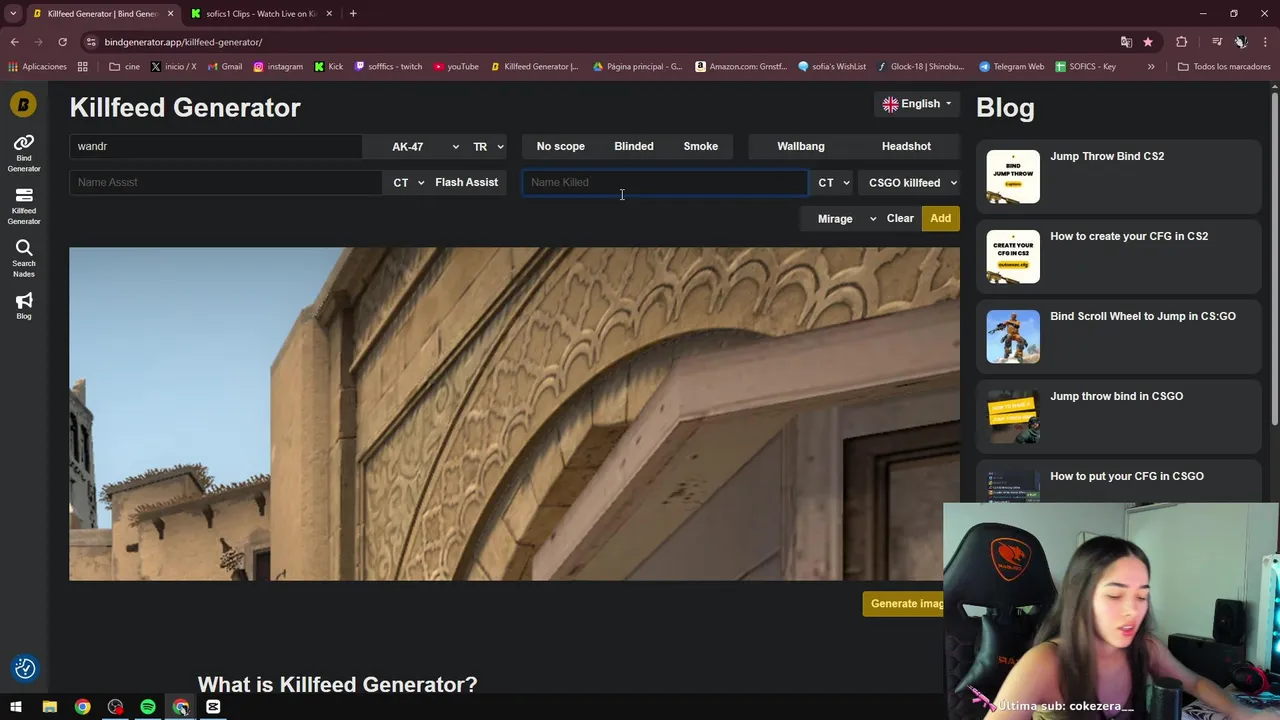The height and width of the screenshot is (720, 1280).
Task: Open a new browser tab
Action: tap(353, 14)
